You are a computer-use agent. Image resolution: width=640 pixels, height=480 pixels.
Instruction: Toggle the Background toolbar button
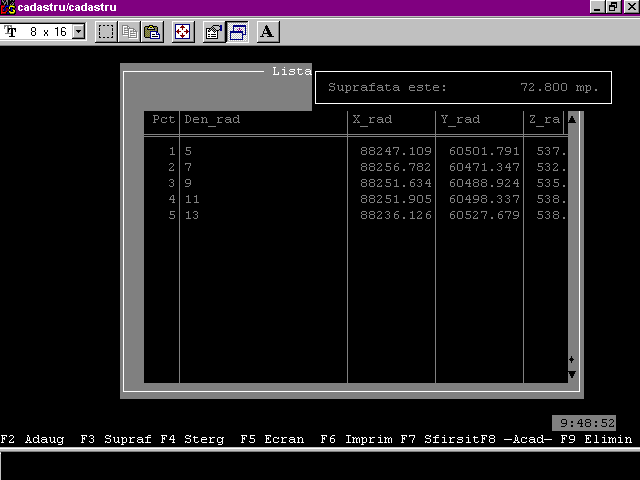[x=237, y=32]
